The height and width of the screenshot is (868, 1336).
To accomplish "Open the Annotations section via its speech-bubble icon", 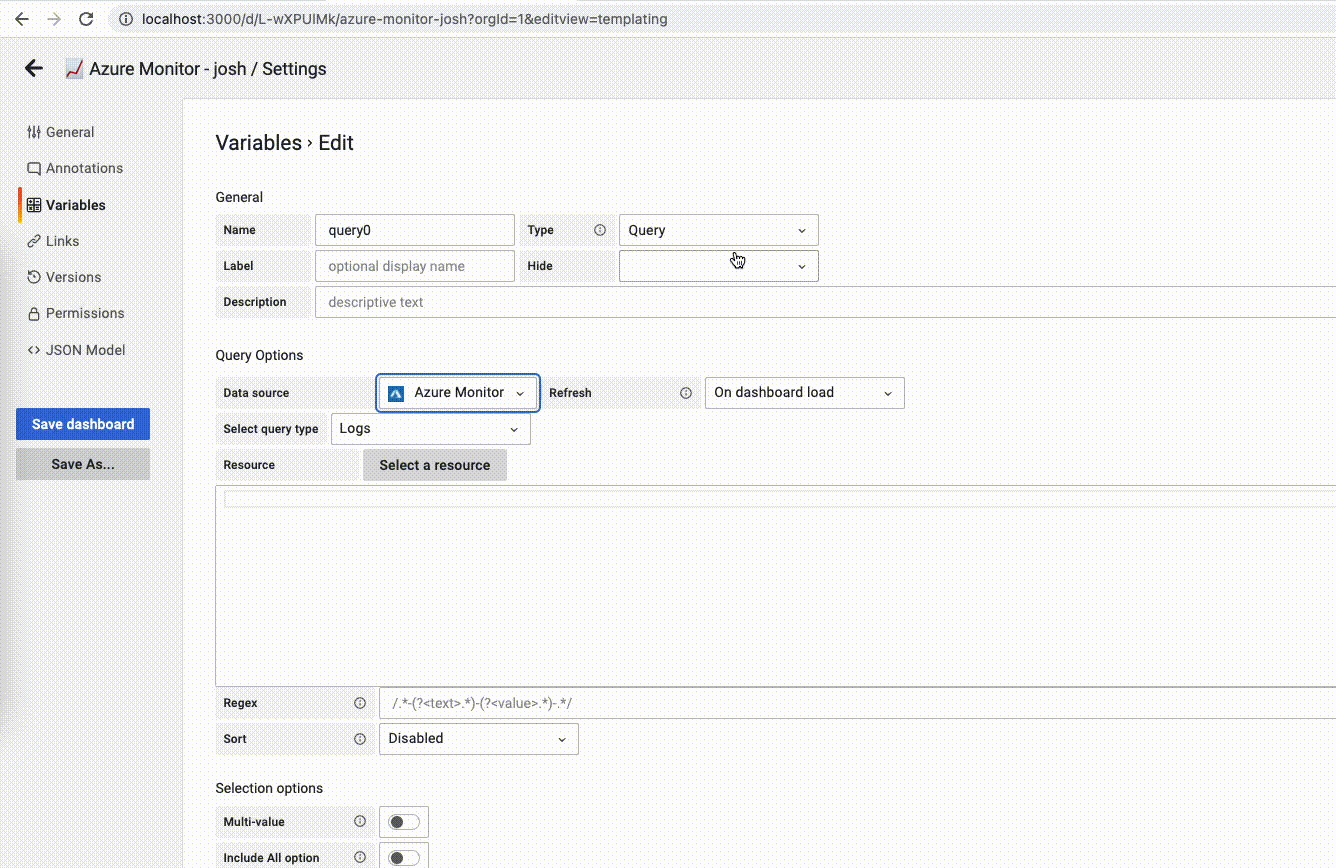I will click(x=34, y=168).
